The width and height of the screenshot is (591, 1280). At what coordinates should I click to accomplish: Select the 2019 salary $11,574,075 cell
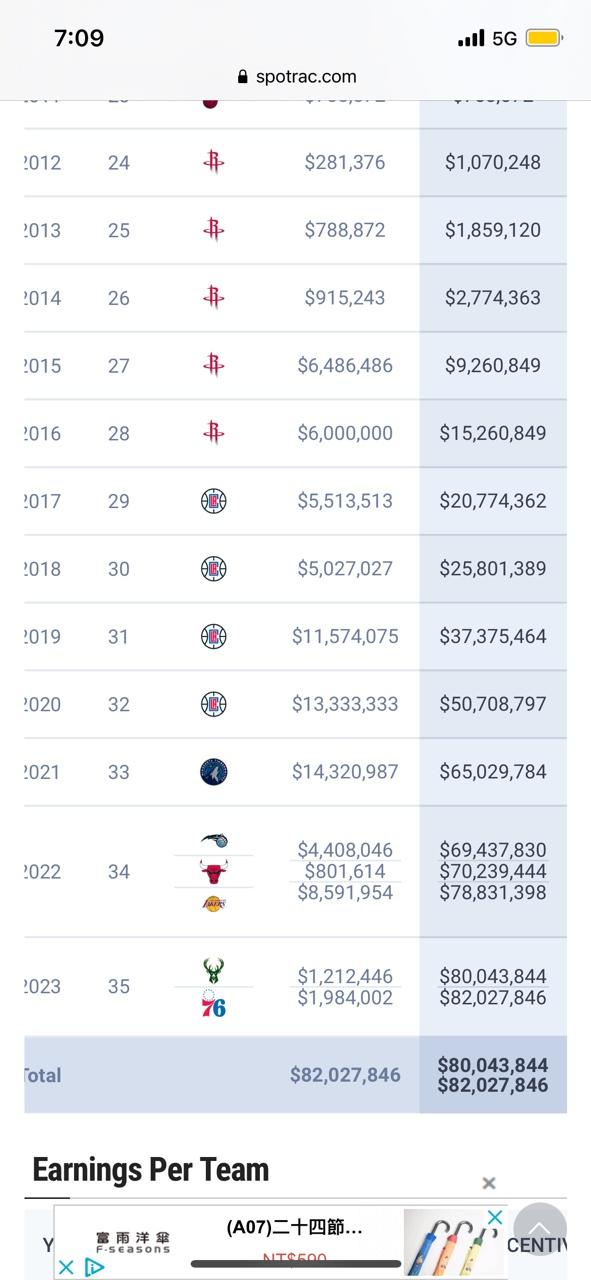[x=345, y=636]
